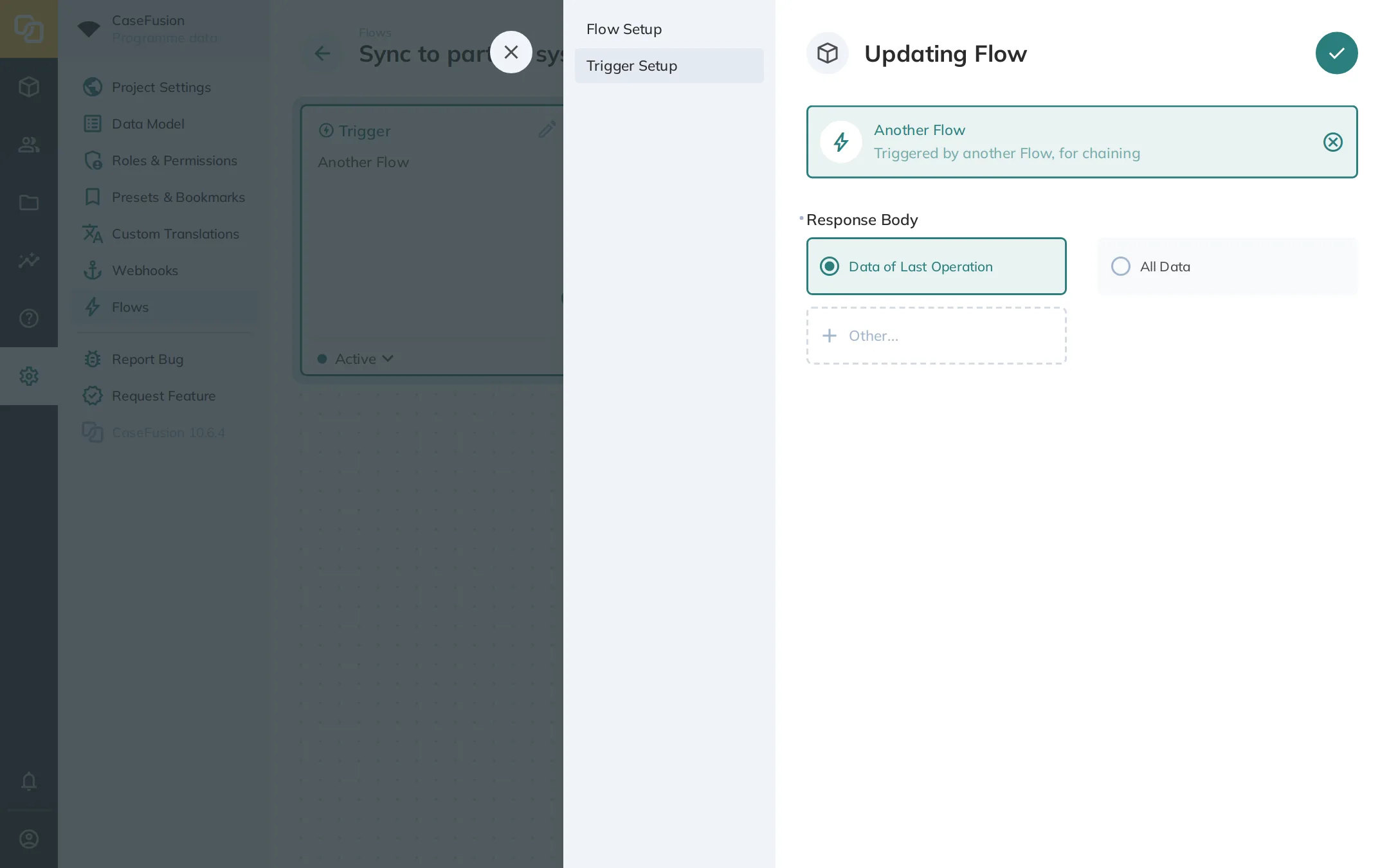Open the Webhooks page
This screenshot has width=1389, height=868.
[x=165, y=270]
